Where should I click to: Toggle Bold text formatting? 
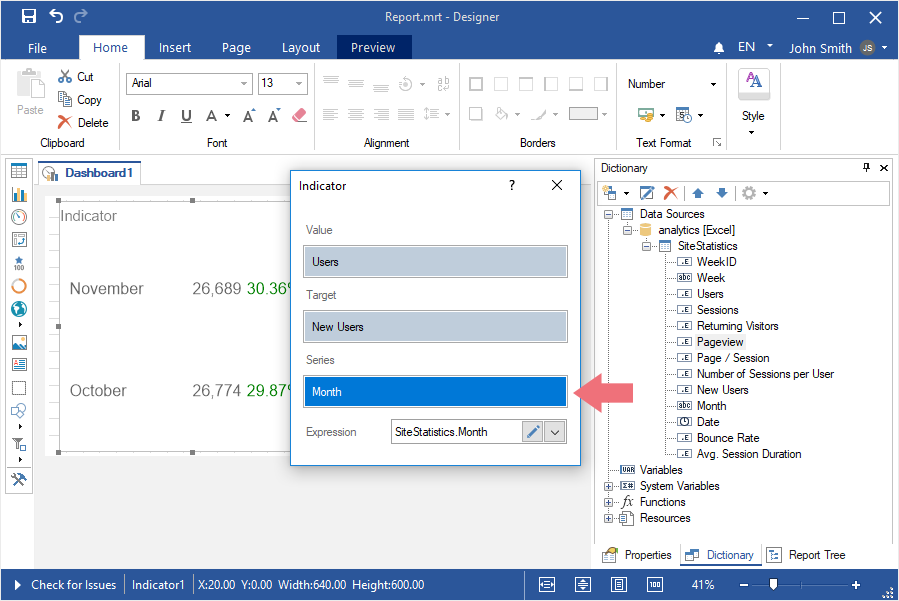point(136,116)
